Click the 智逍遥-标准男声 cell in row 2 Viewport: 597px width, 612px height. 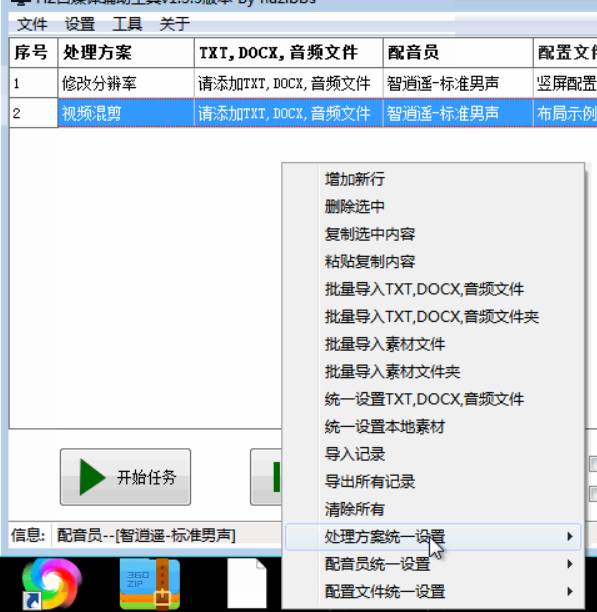(x=458, y=113)
